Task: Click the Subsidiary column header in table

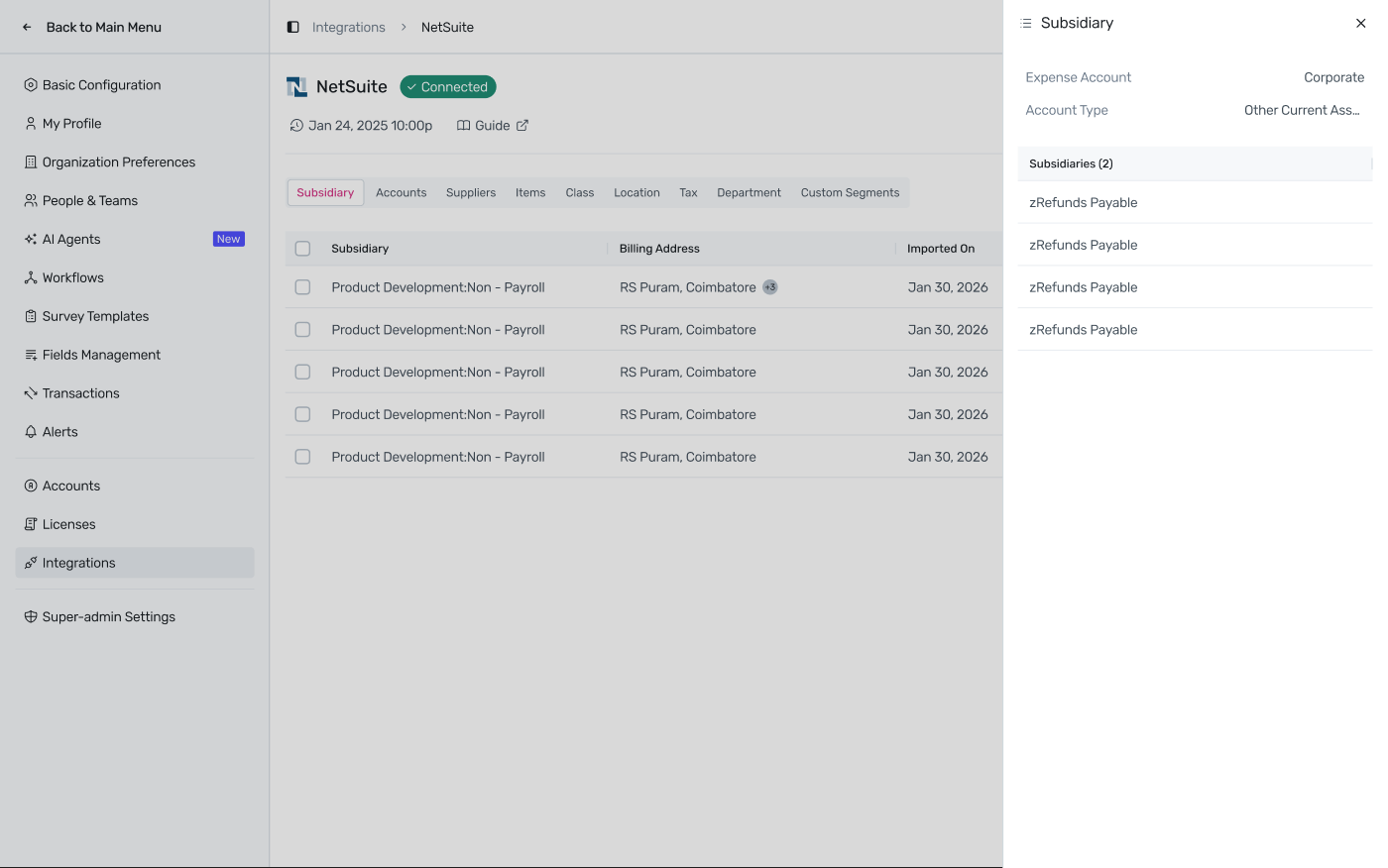Action: point(360,249)
